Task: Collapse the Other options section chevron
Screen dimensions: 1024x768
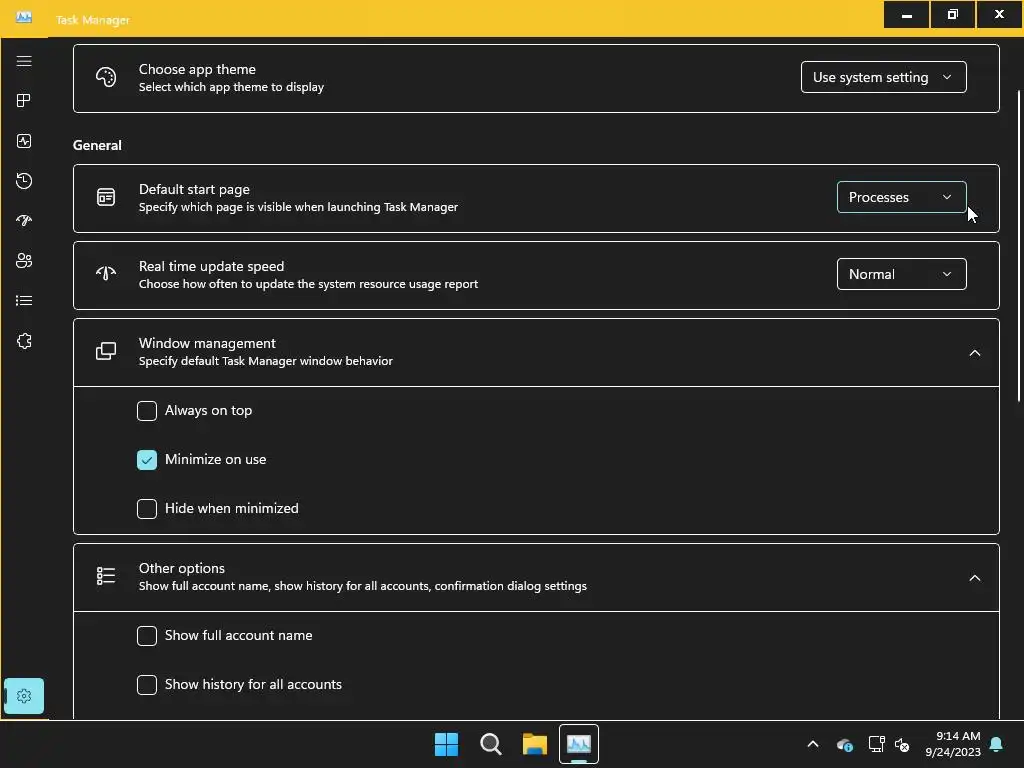Action: 974,578
